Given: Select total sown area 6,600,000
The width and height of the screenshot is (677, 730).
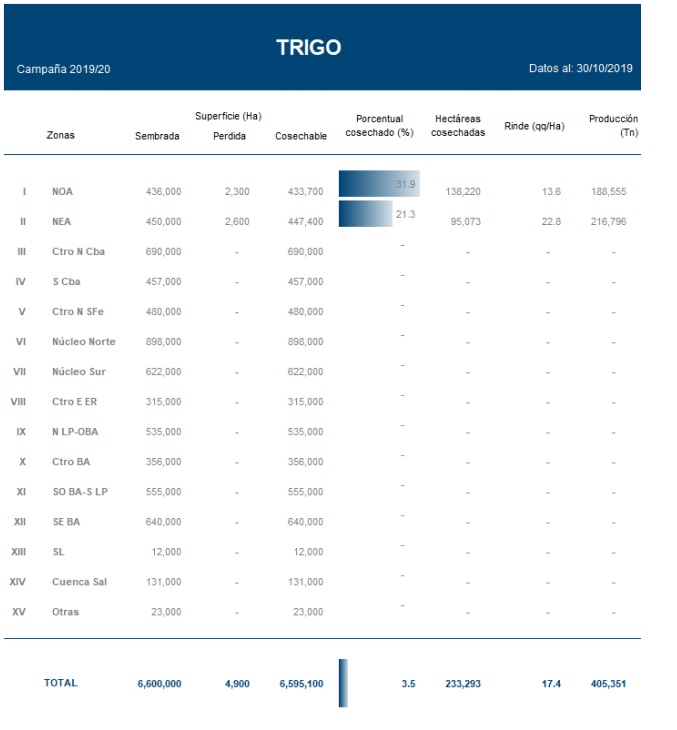Looking at the screenshot, I should point(159,684).
